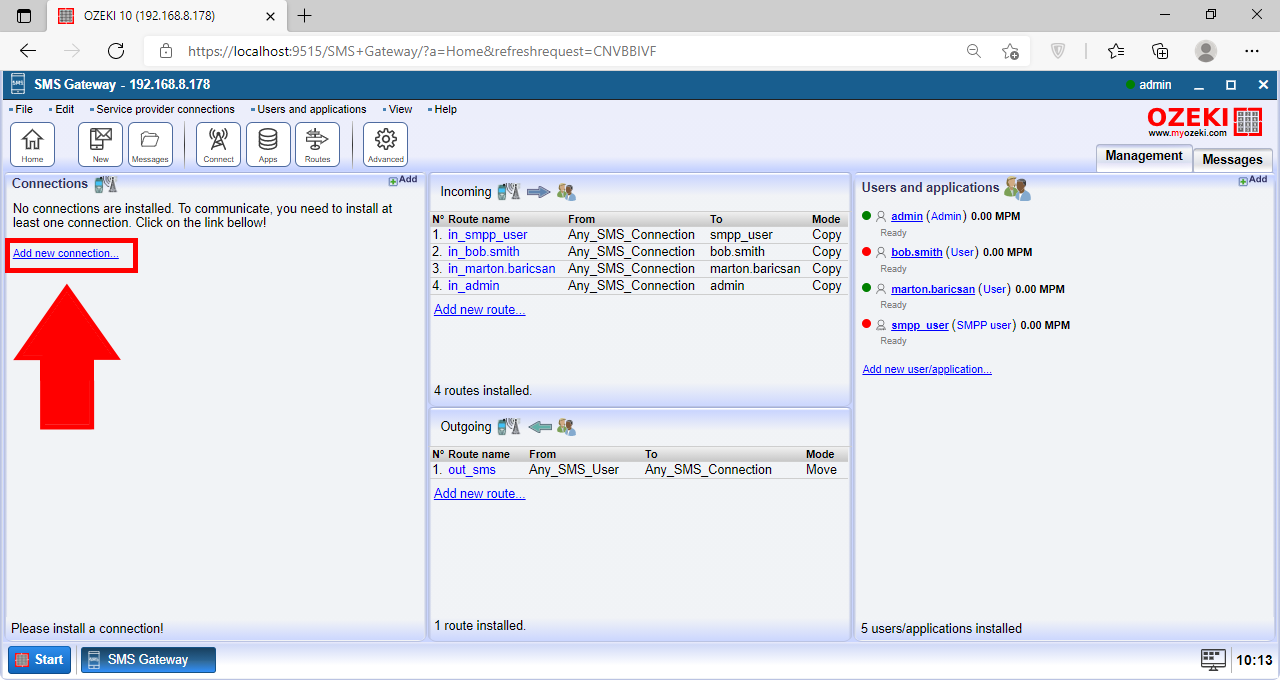Viewport: 1280px width, 680px height.
Task: Click the '4 routes installed.' status text
Action: (483, 391)
